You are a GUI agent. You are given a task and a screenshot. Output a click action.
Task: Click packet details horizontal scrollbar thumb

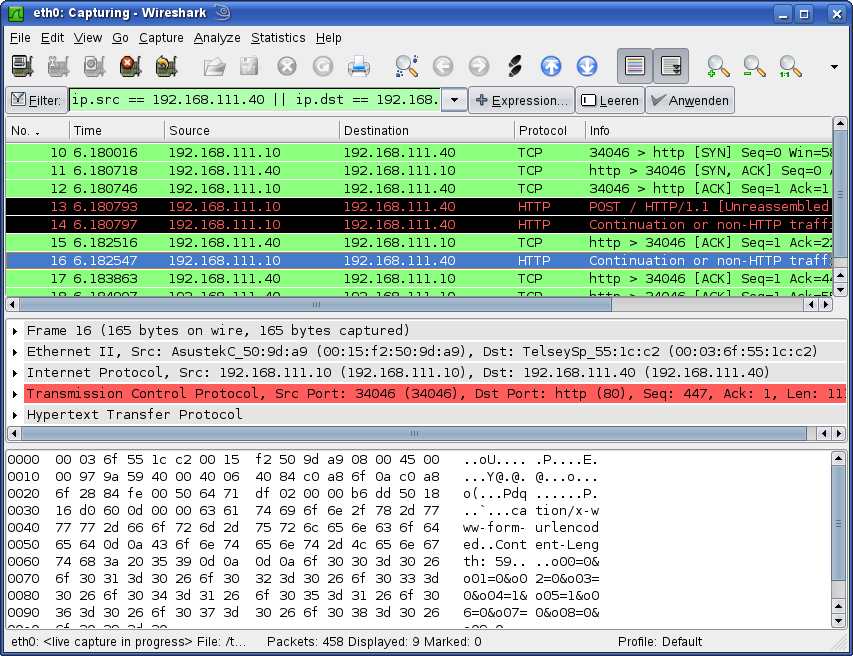click(415, 434)
